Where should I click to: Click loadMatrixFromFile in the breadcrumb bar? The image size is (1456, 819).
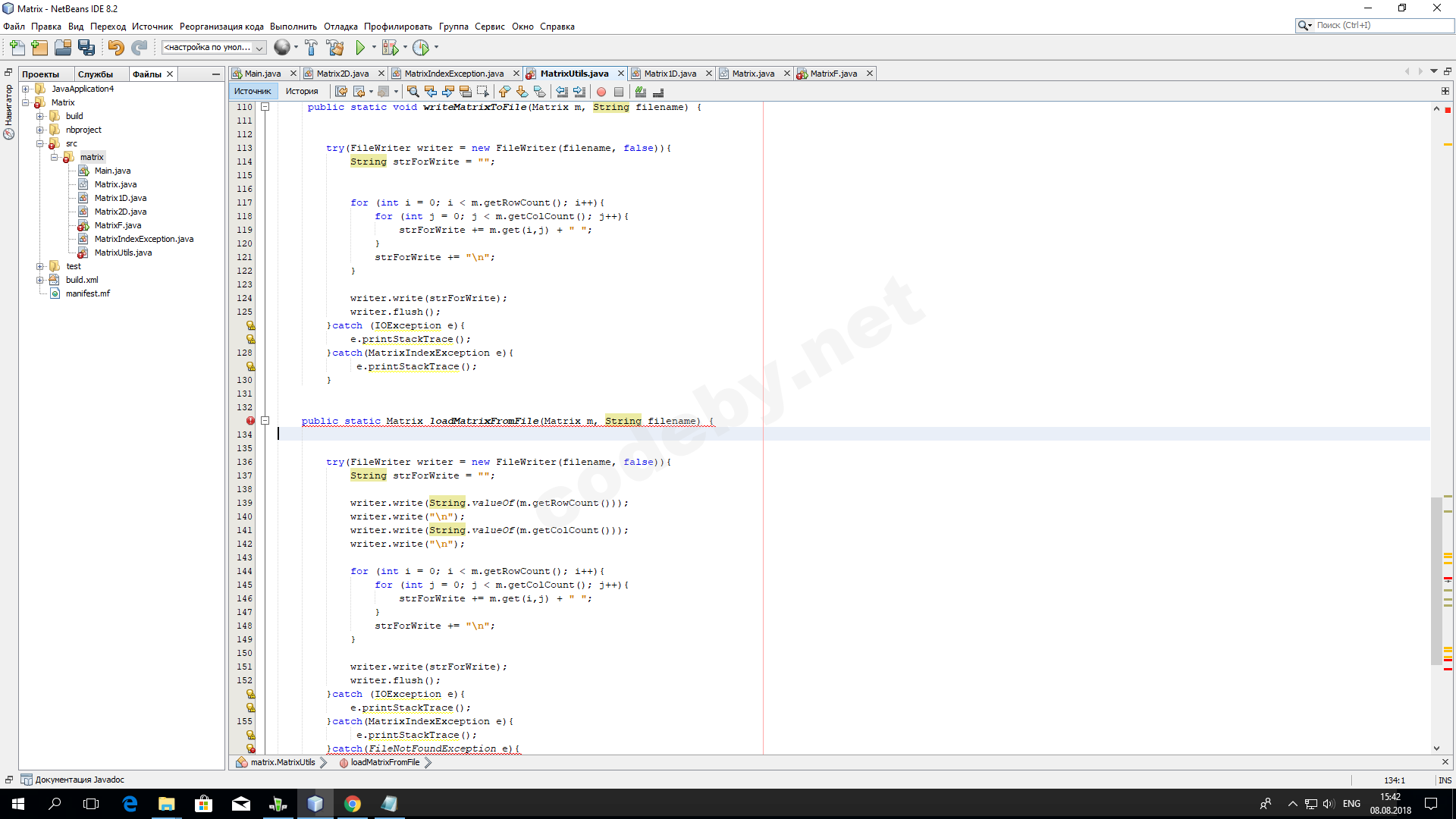(384, 762)
